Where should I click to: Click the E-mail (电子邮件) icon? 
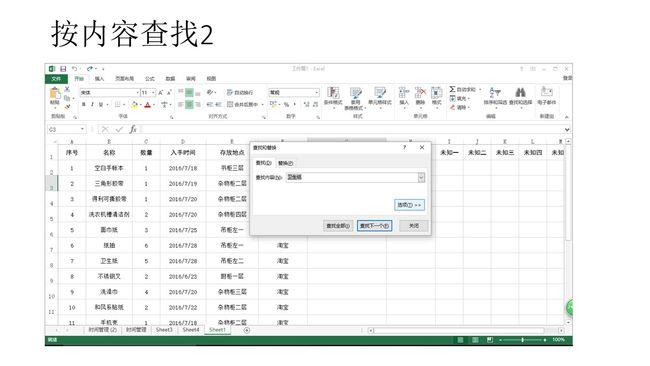click(x=546, y=92)
